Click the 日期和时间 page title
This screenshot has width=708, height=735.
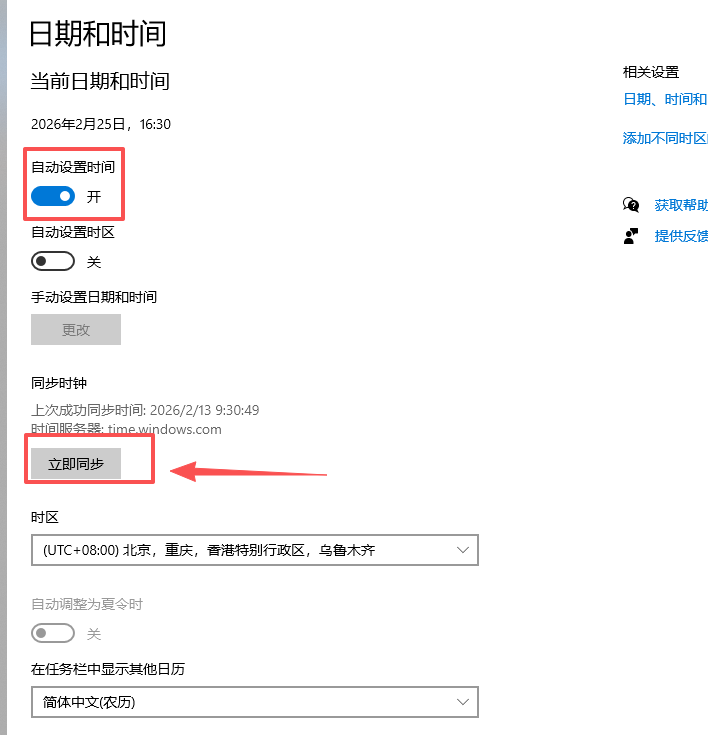98,33
